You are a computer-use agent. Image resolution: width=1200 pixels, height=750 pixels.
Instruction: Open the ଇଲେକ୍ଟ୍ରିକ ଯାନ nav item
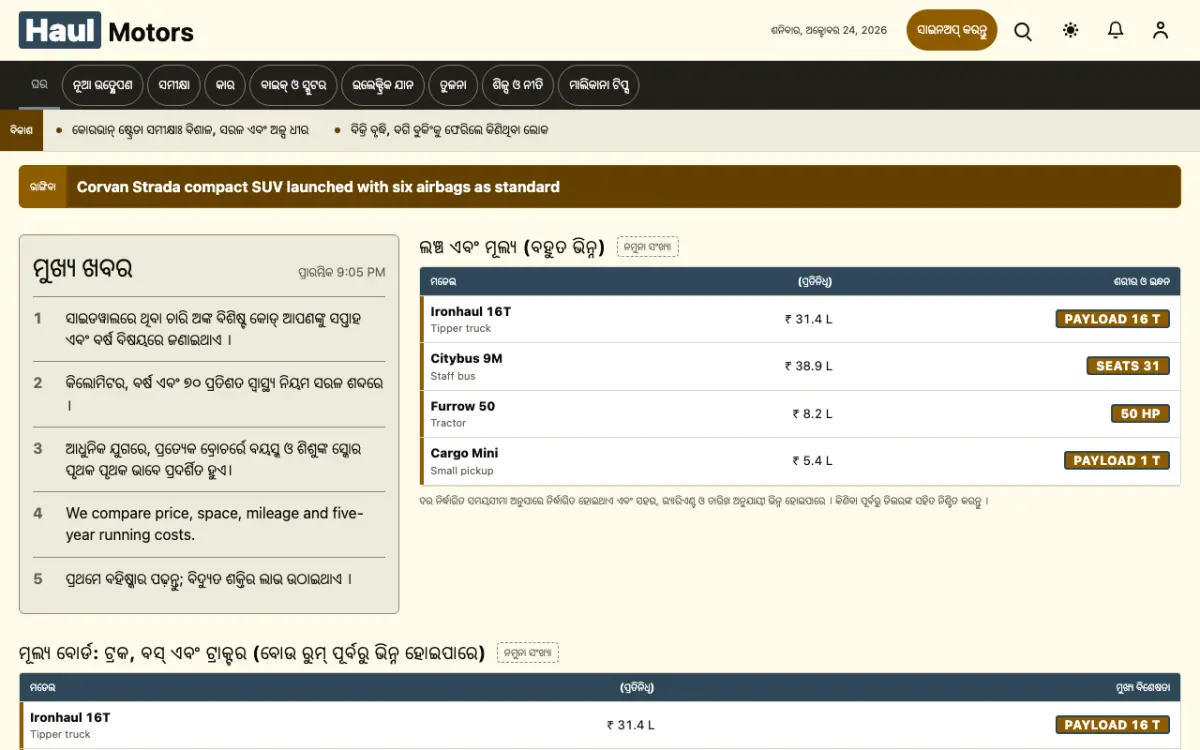[383, 86]
